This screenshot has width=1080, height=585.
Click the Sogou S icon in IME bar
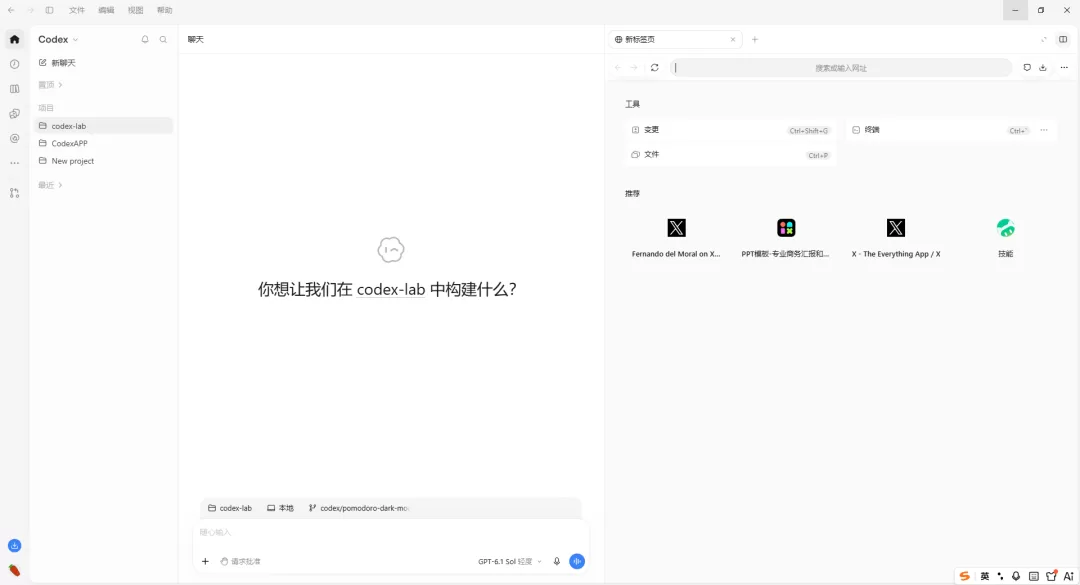tap(965, 576)
